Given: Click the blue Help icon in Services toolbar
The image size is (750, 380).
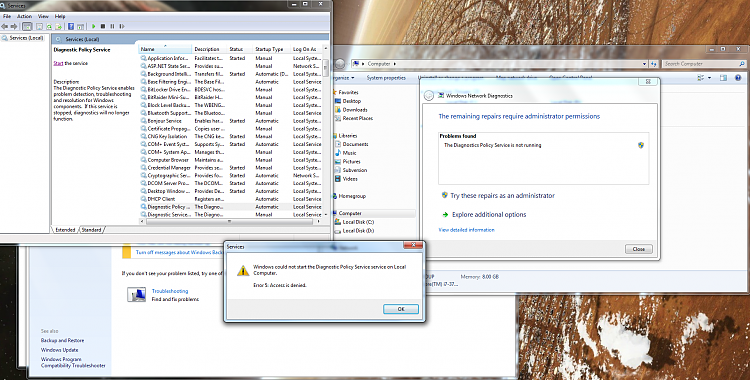Looking at the screenshot, I should pos(71,26).
